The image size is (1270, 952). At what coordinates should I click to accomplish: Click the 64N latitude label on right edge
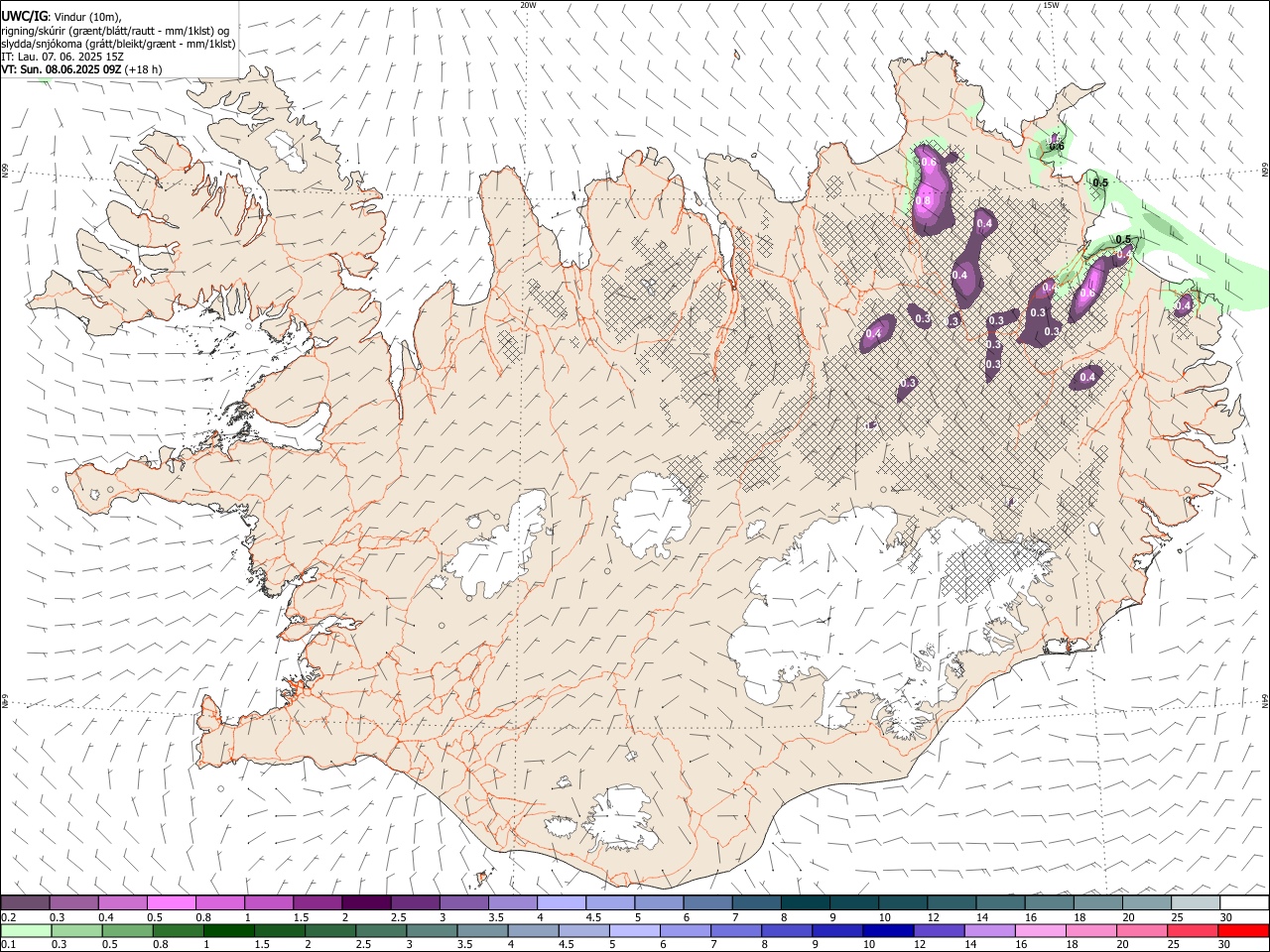tap(1265, 701)
